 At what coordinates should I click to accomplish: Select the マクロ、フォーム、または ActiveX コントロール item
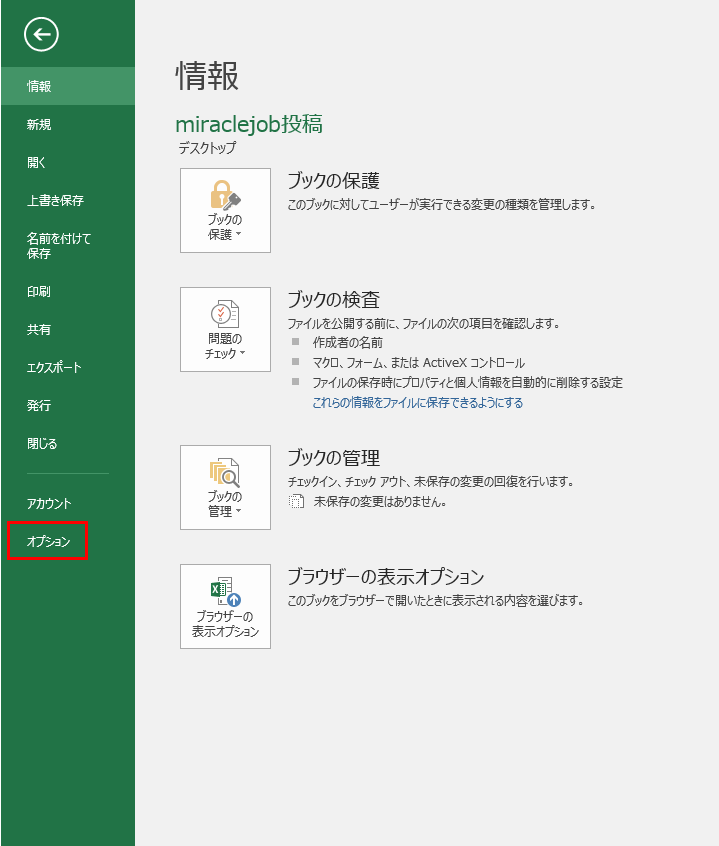(419, 363)
